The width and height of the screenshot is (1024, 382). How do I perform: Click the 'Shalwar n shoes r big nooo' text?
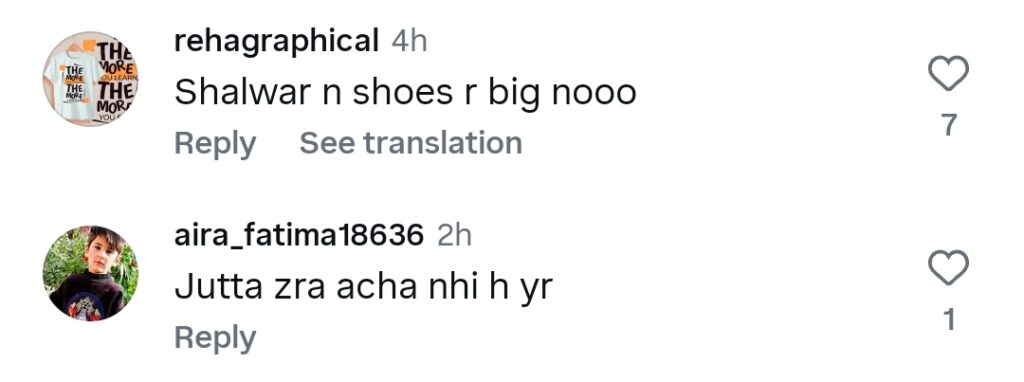[405, 93]
